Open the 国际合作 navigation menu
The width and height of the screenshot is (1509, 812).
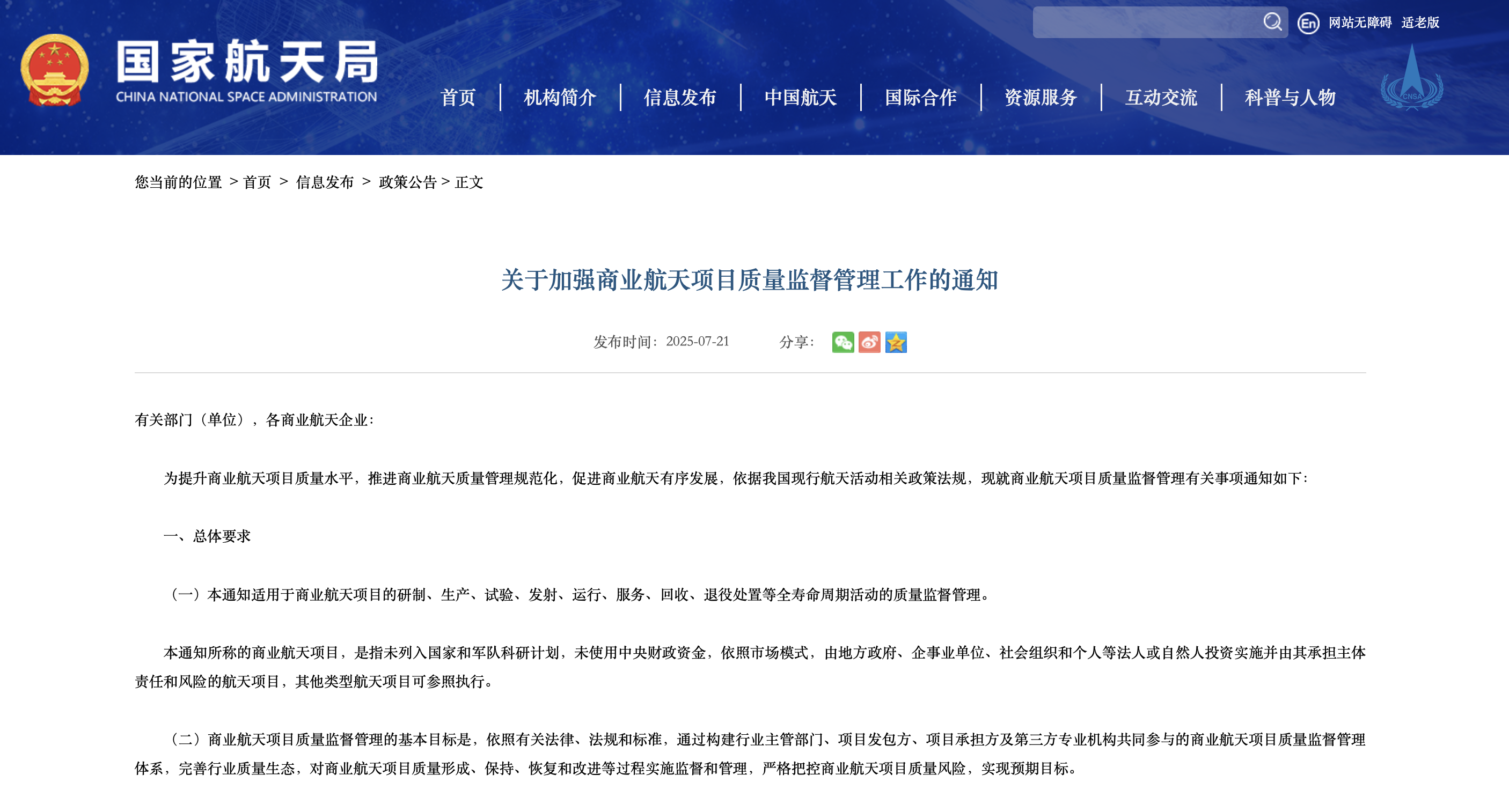pyautogui.click(x=920, y=97)
